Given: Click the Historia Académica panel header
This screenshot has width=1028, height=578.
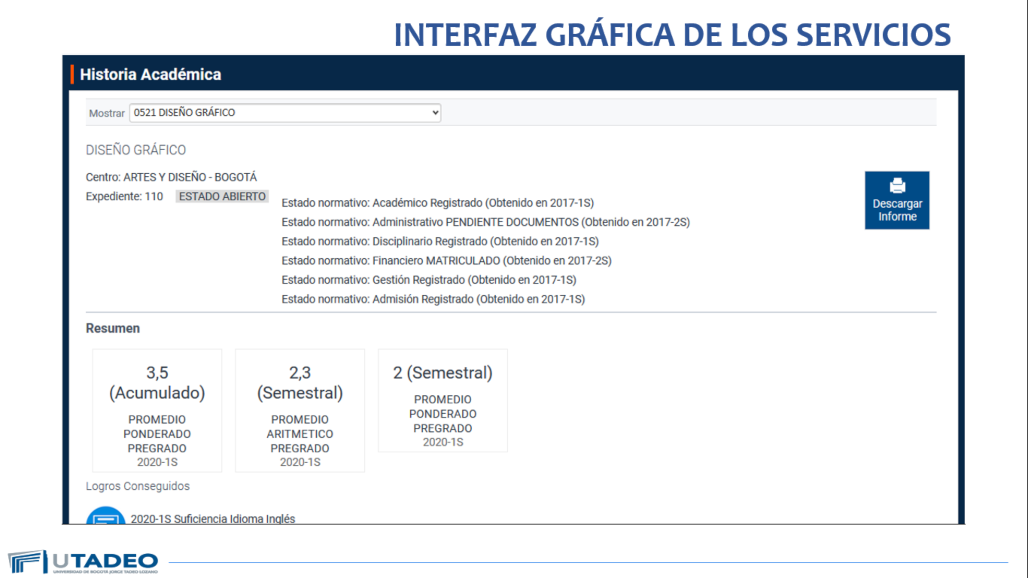Looking at the screenshot, I should click(x=151, y=74).
